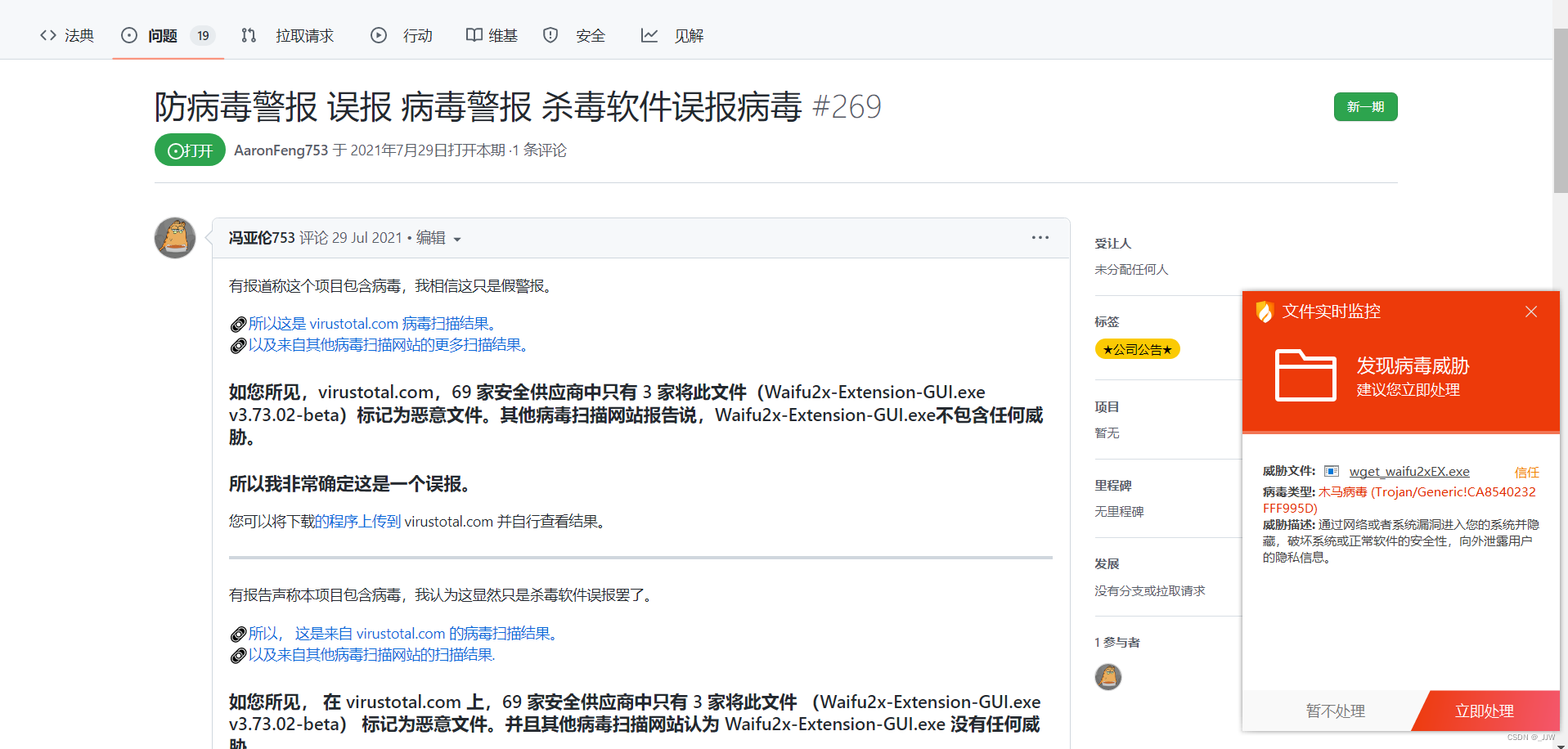The height and width of the screenshot is (749, 1568).
Task: Click the code brackets icon beside 法典
Action: point(48,35)
